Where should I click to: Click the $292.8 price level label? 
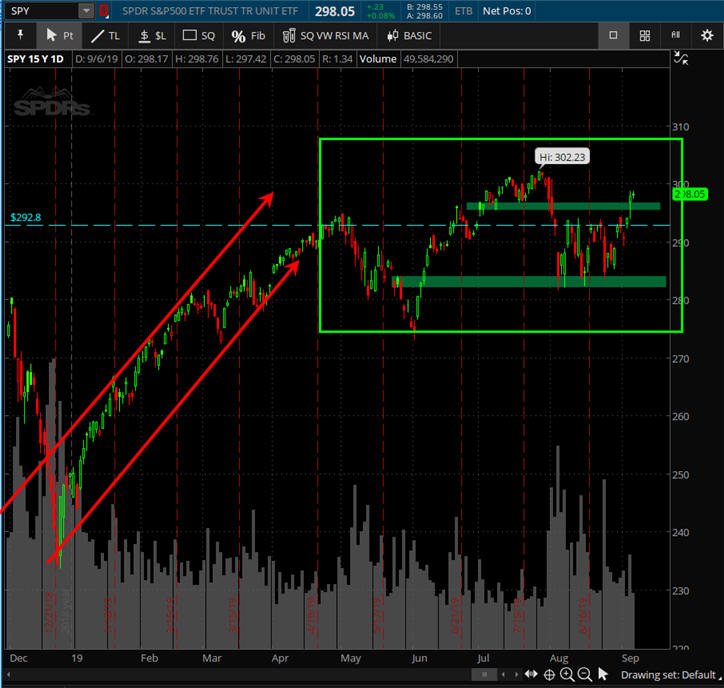click(x=25, y=217)
